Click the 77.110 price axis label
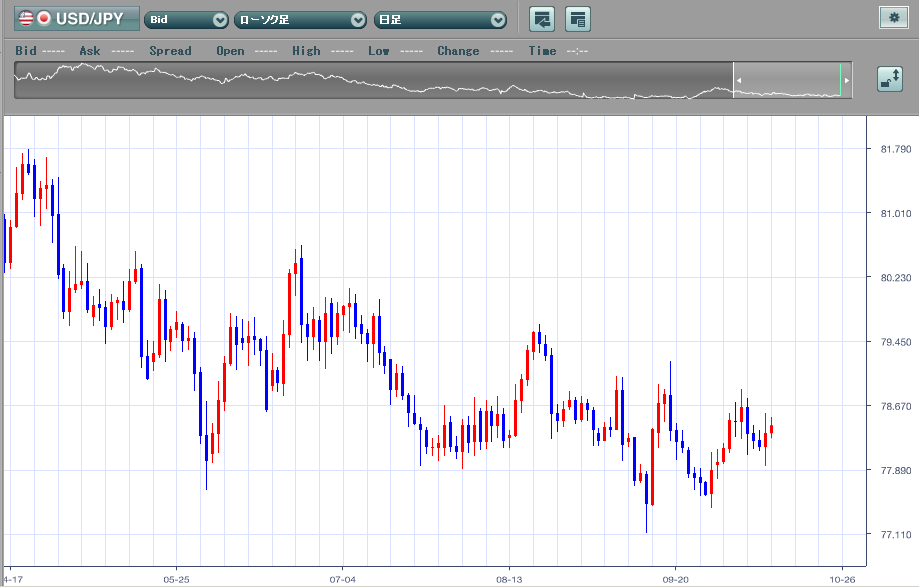 coord(896,534)
